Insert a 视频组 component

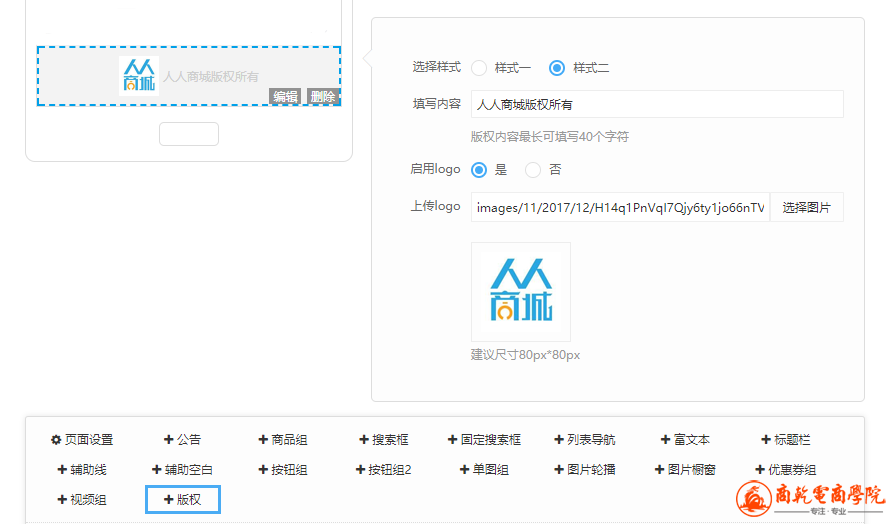82,500
